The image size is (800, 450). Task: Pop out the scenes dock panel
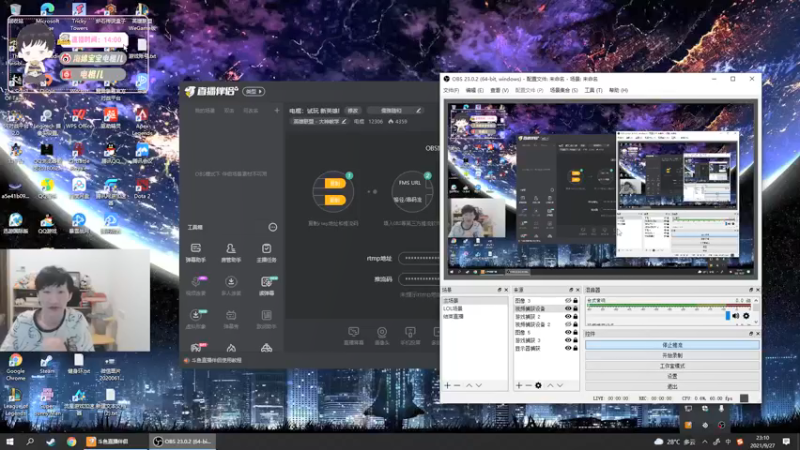click(499, 290)
